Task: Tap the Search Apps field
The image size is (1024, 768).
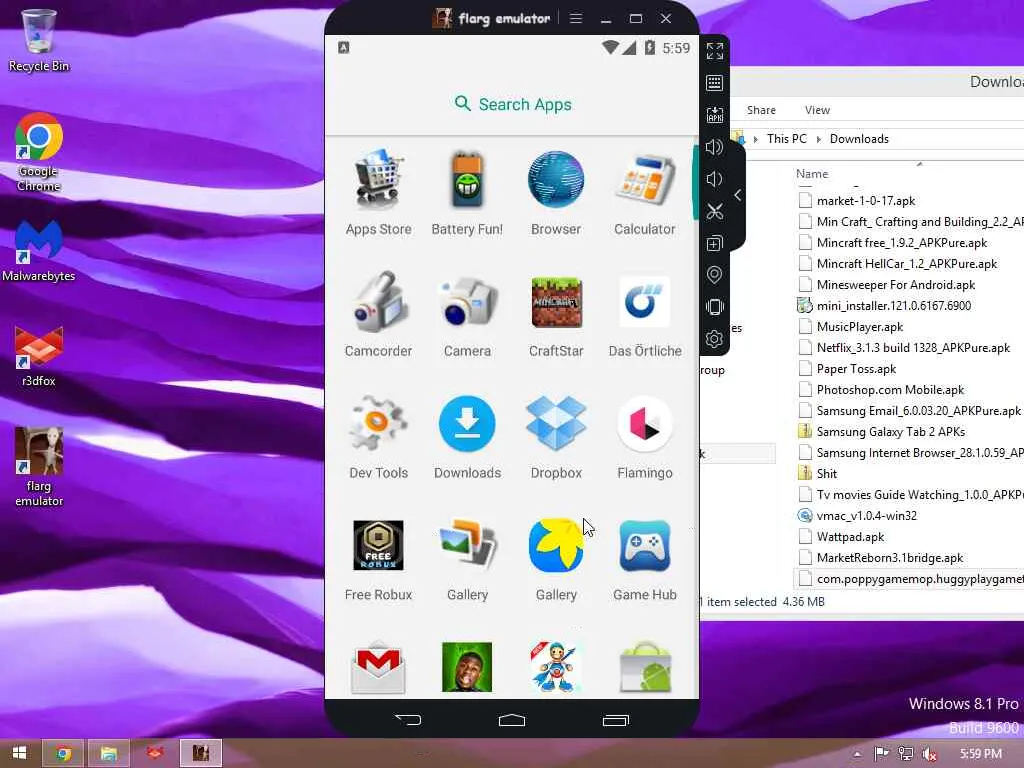Action: coord(512,104)
